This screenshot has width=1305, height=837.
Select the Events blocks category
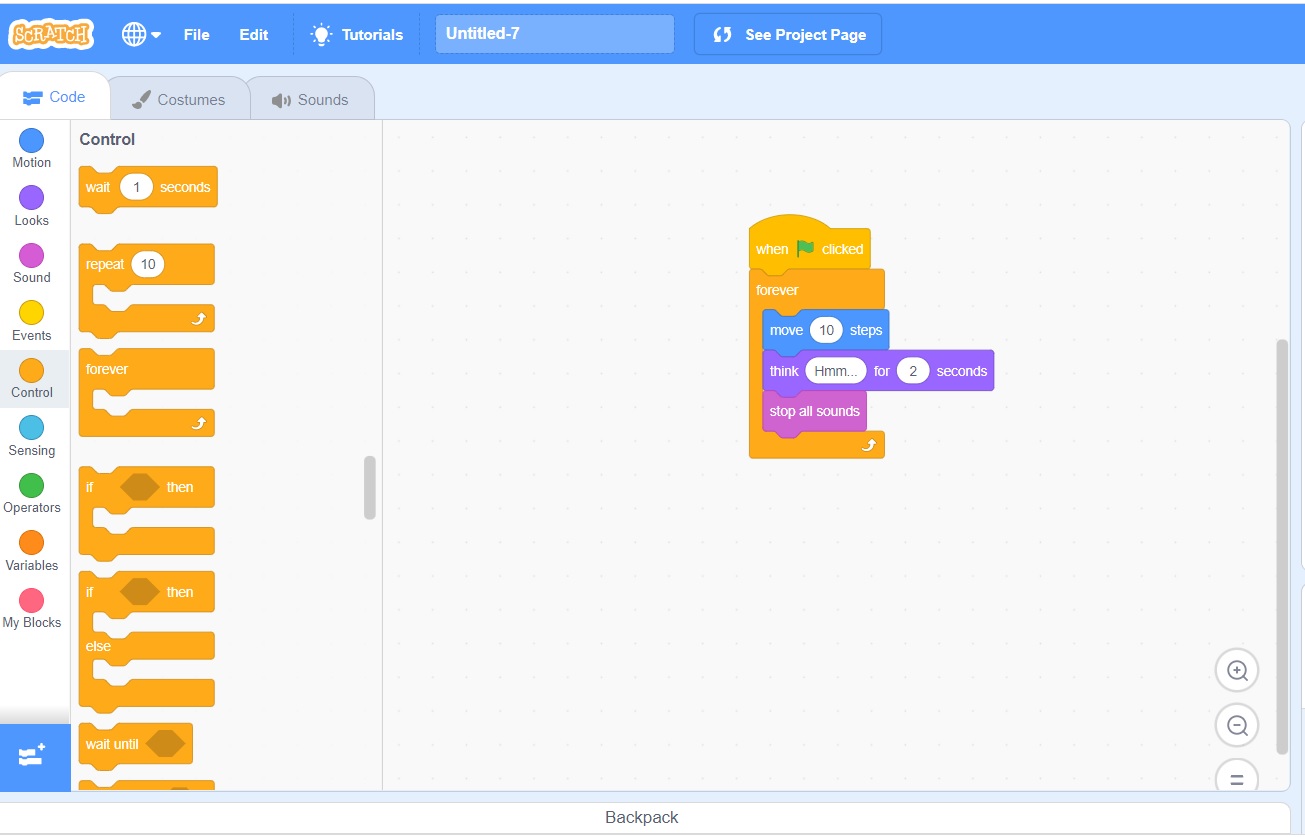point(32,321)
